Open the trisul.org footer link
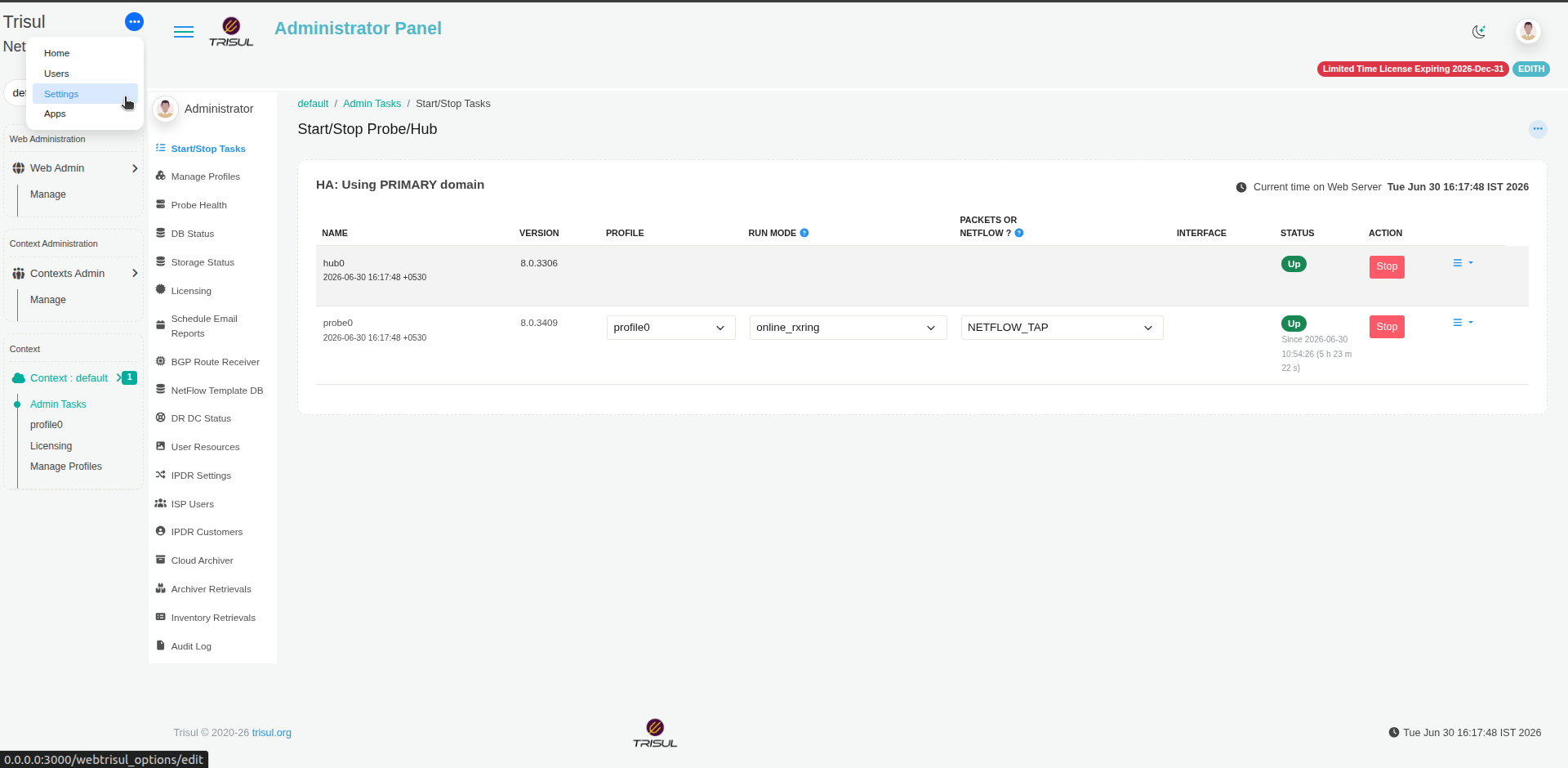1568x768 pixels. click(271, 733)
